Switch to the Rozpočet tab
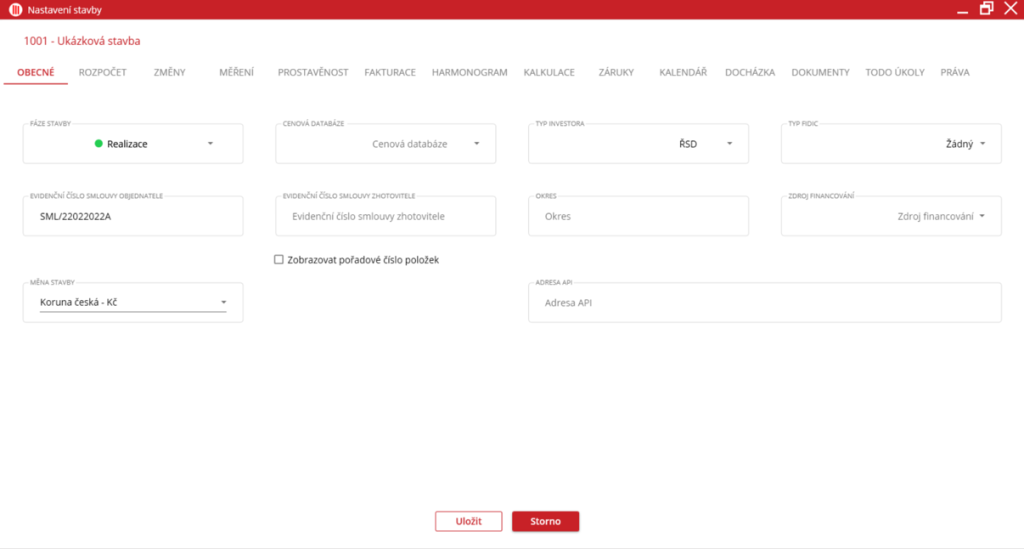1024x549 pixels. (102, 73)
